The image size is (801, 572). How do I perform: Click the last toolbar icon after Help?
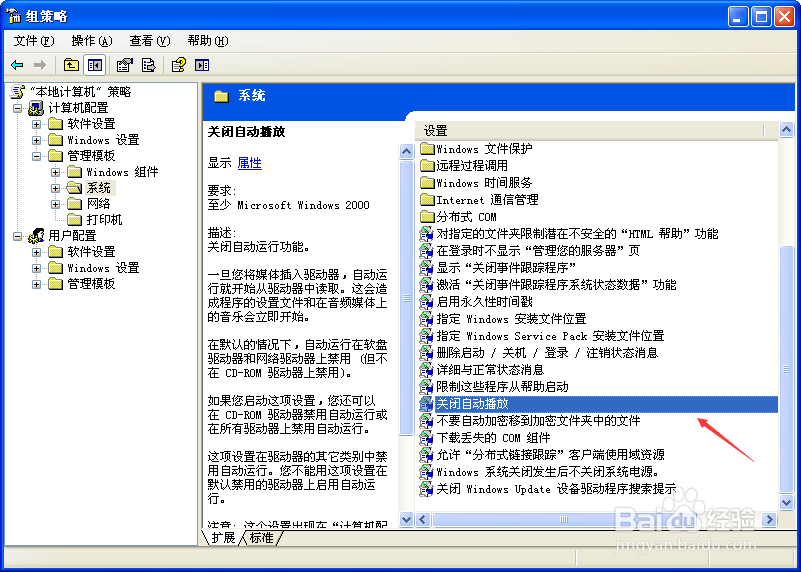[202, 65]
